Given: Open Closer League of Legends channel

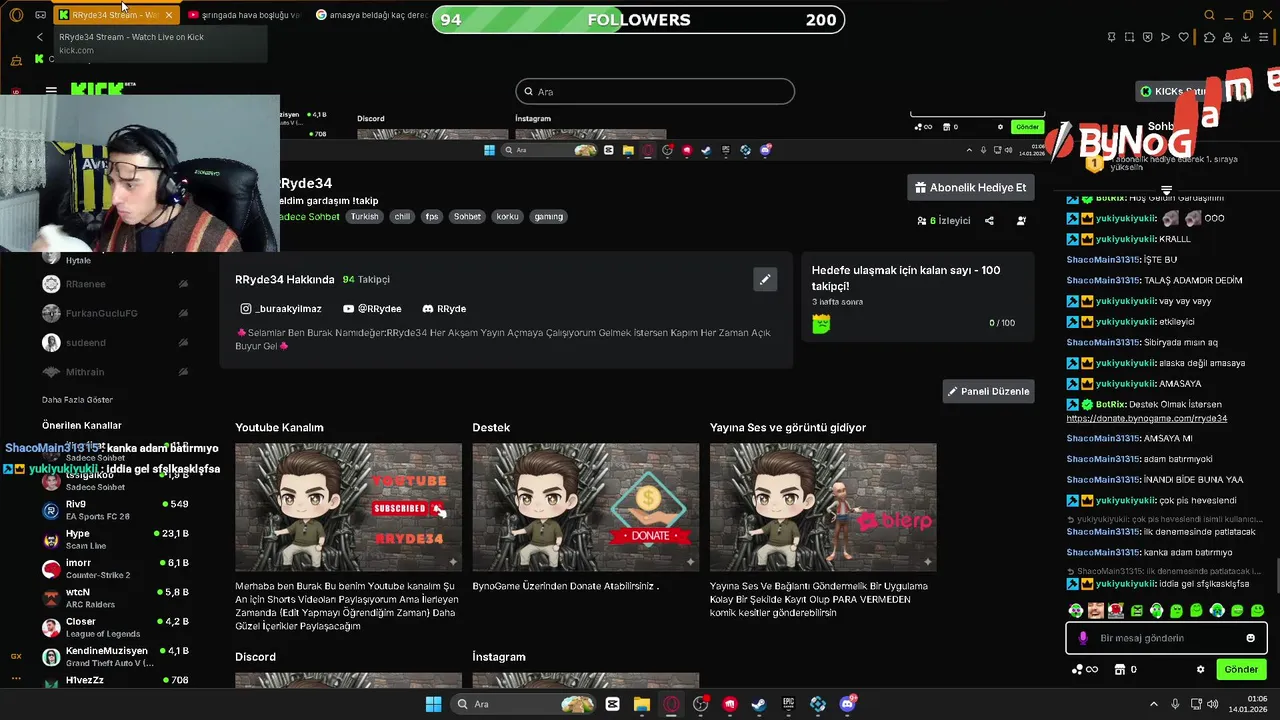Looking at the screenshot, I should 115,627.
